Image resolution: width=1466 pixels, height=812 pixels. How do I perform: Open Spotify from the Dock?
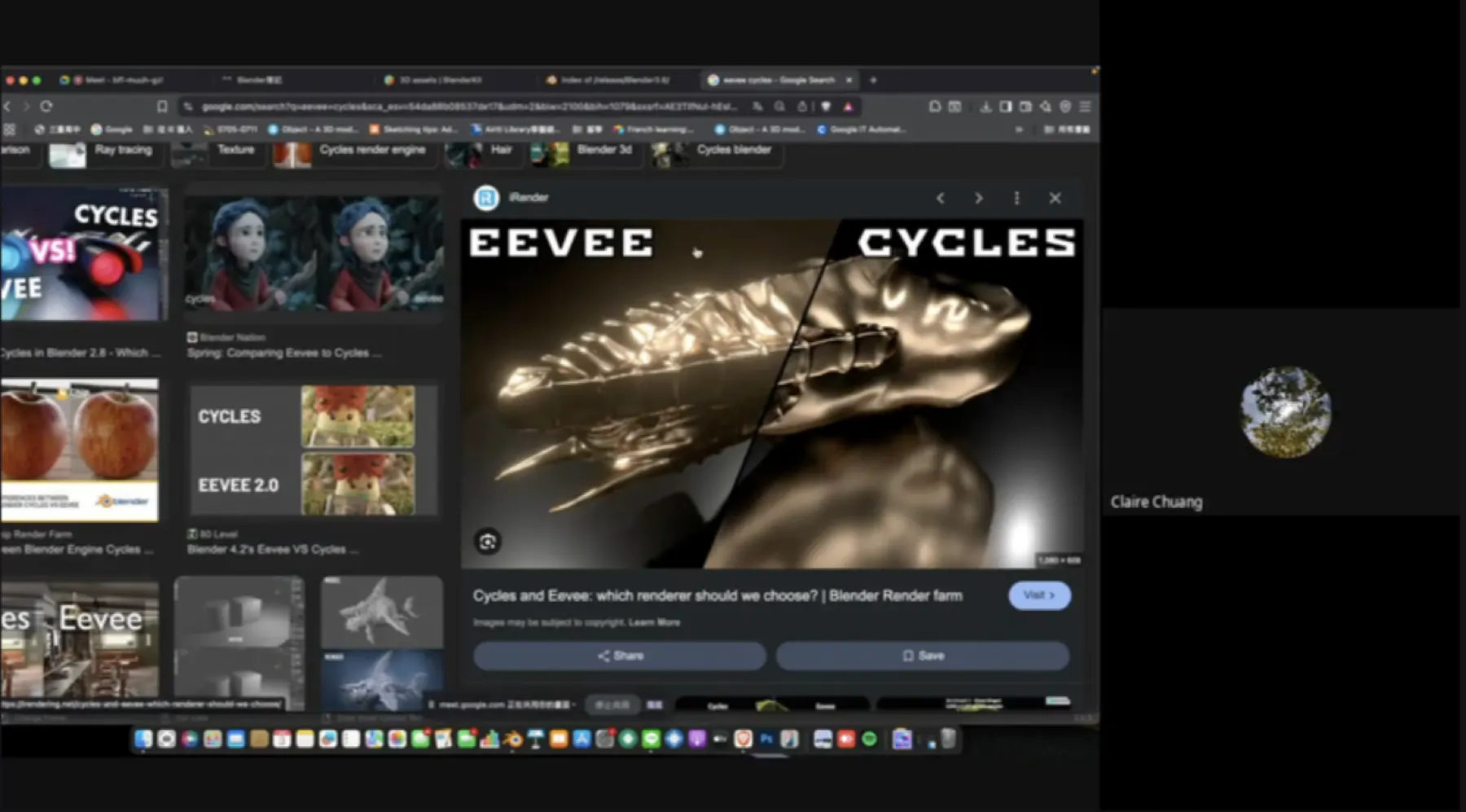[869, 739]
